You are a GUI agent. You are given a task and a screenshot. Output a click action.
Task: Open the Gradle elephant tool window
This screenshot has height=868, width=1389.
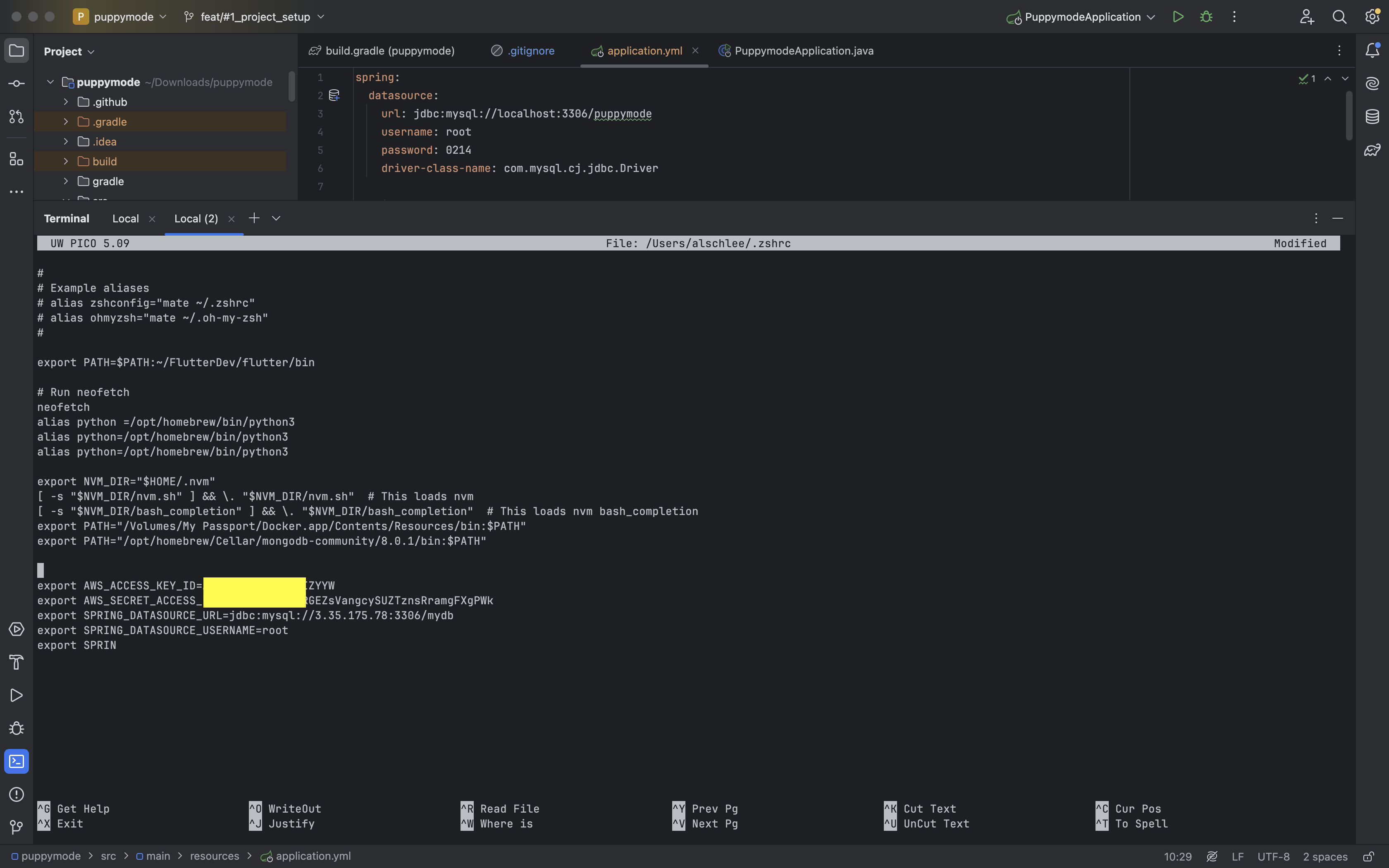(1372, 150)
